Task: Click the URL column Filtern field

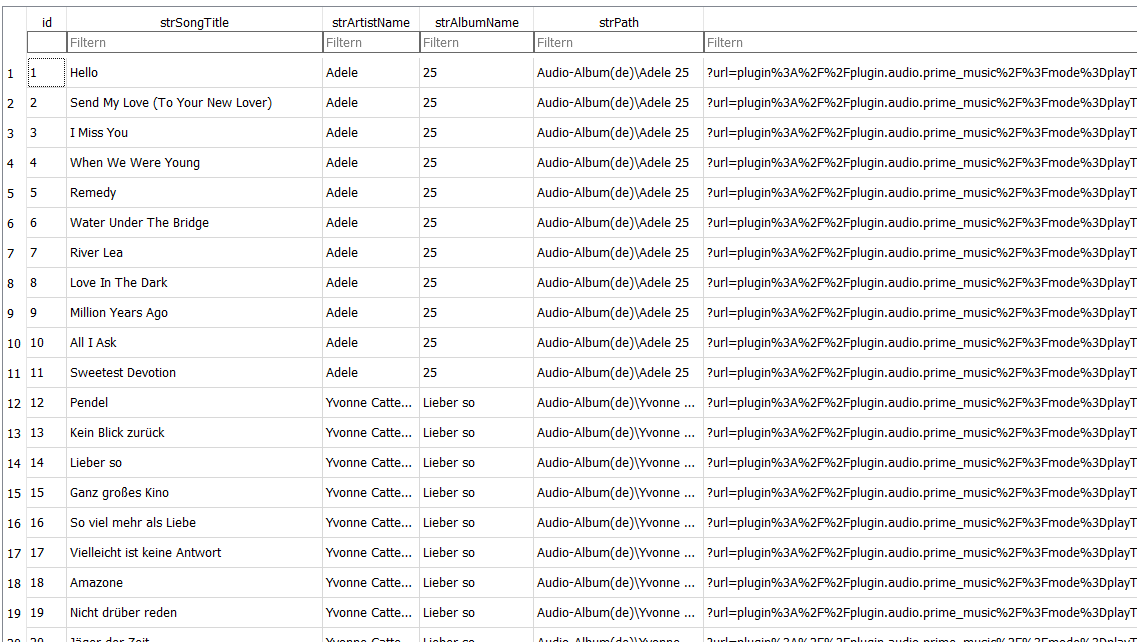Action: click(920, 43)
